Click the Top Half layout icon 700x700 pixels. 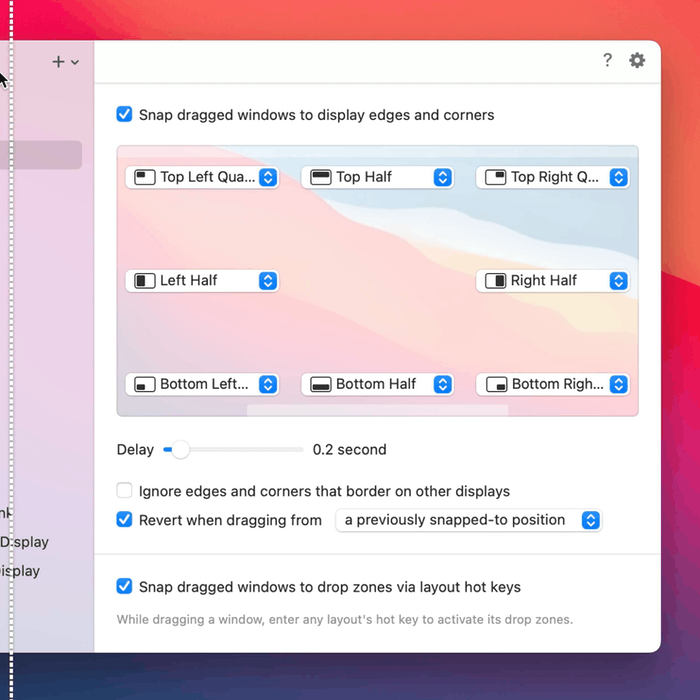tap(321, 177)
